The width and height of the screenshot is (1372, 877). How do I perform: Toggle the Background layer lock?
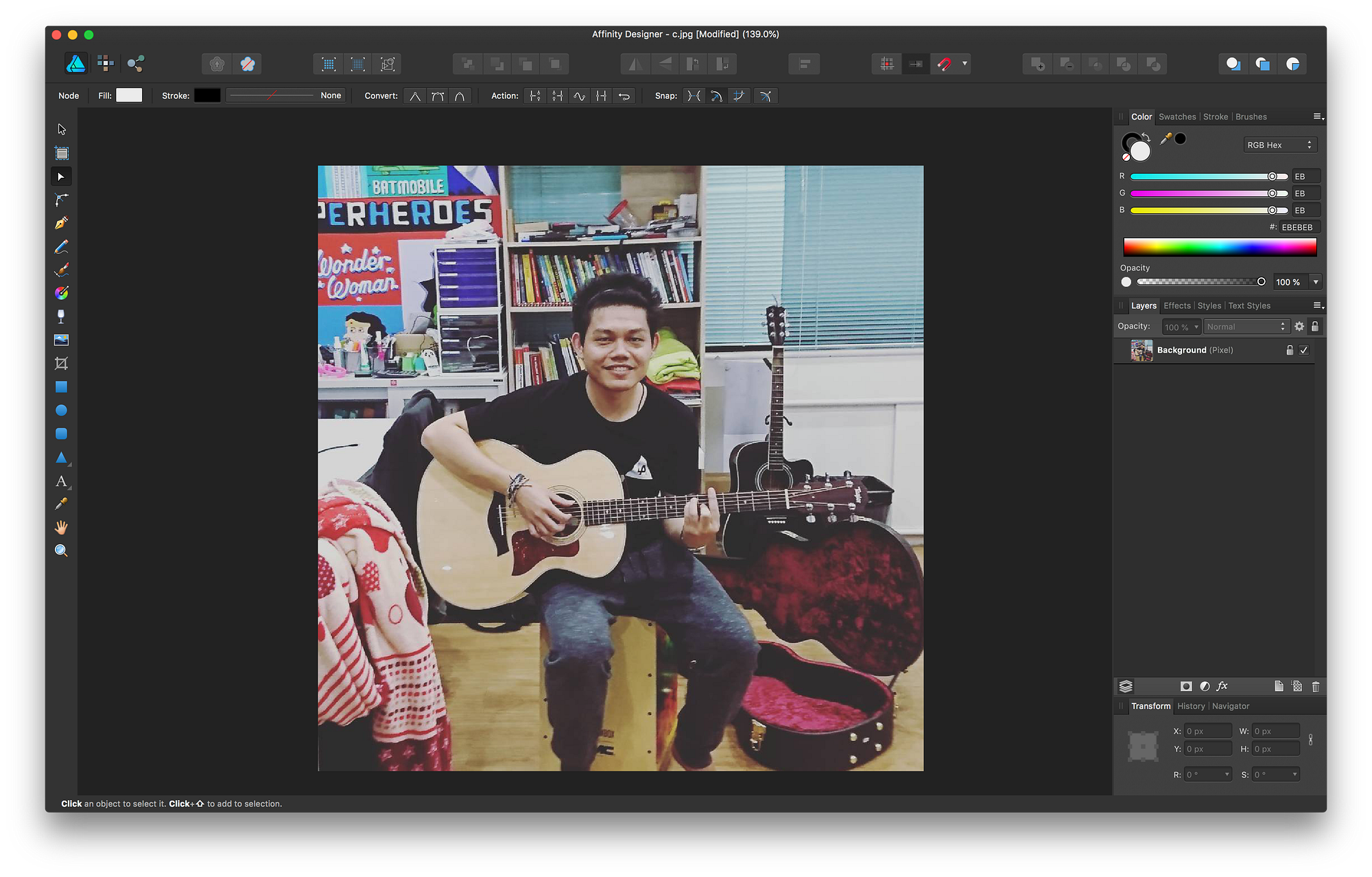(1289, 350)
